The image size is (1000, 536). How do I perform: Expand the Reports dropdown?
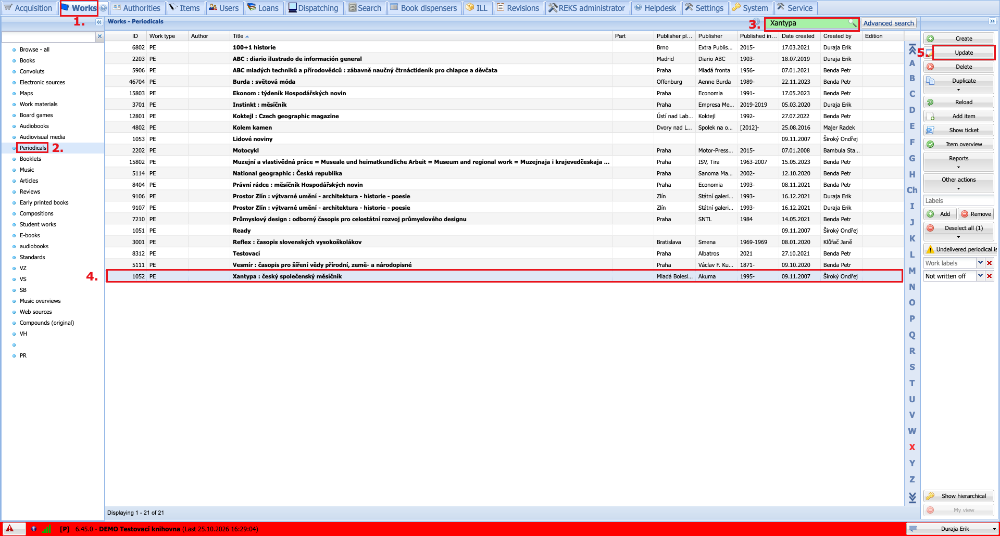pyautogui.click(x=959, y=161)
